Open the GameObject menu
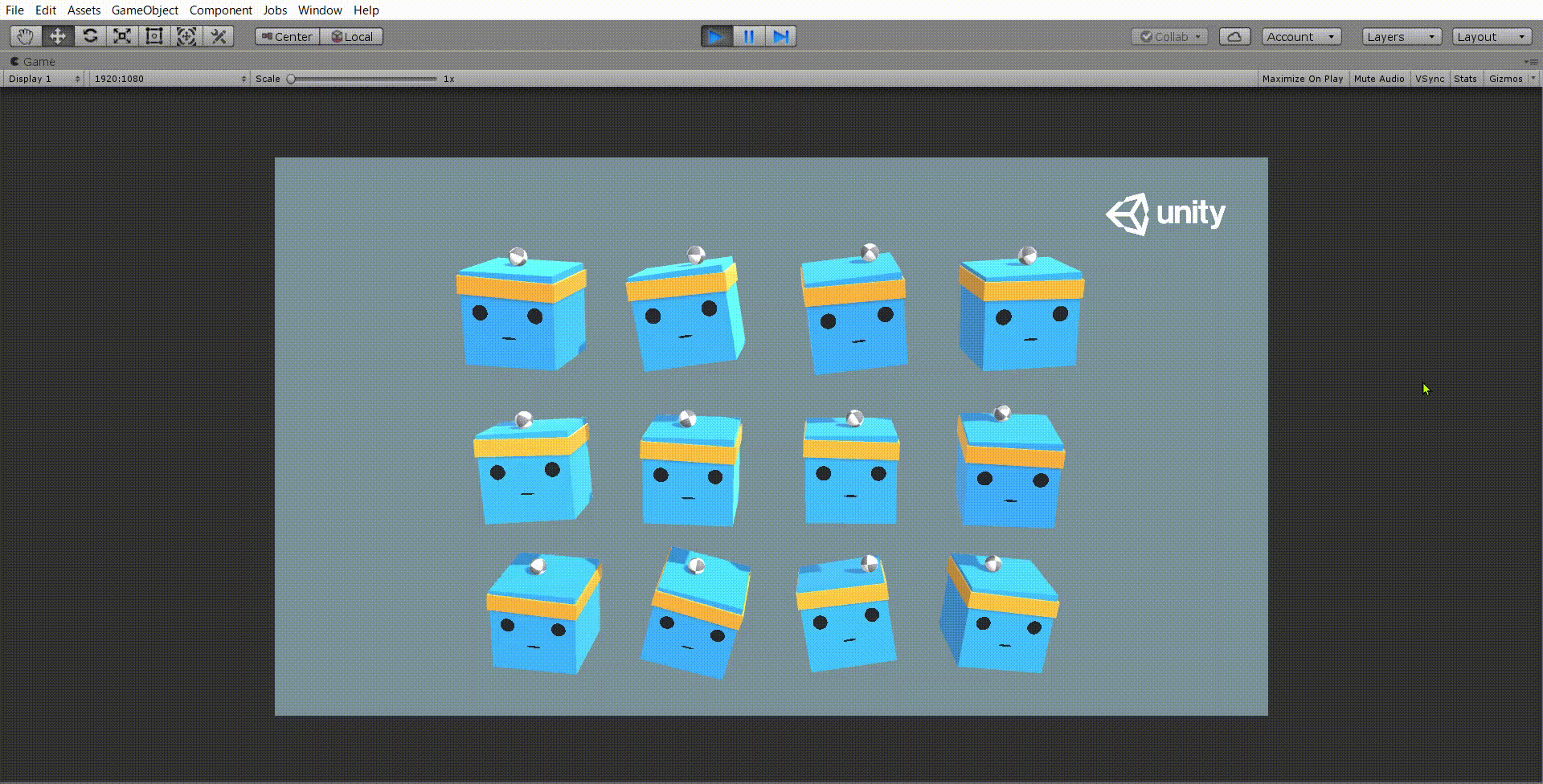1543x784 pixels. (x=145, y=10)
